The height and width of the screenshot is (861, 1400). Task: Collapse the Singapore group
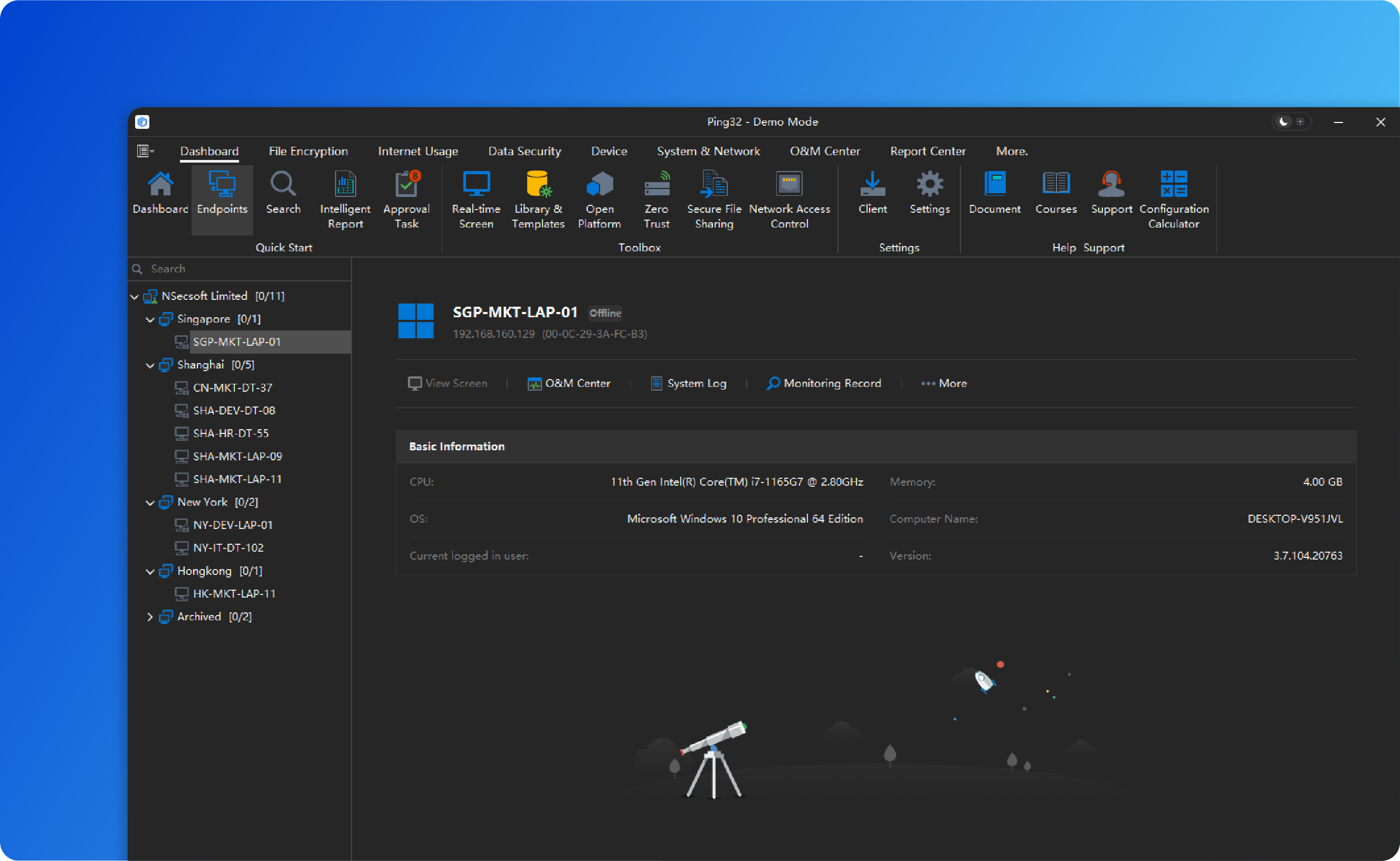click(150, 319)
